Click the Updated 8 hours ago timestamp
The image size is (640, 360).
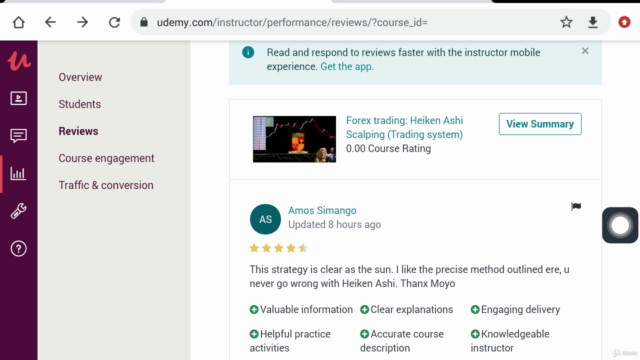335,224
